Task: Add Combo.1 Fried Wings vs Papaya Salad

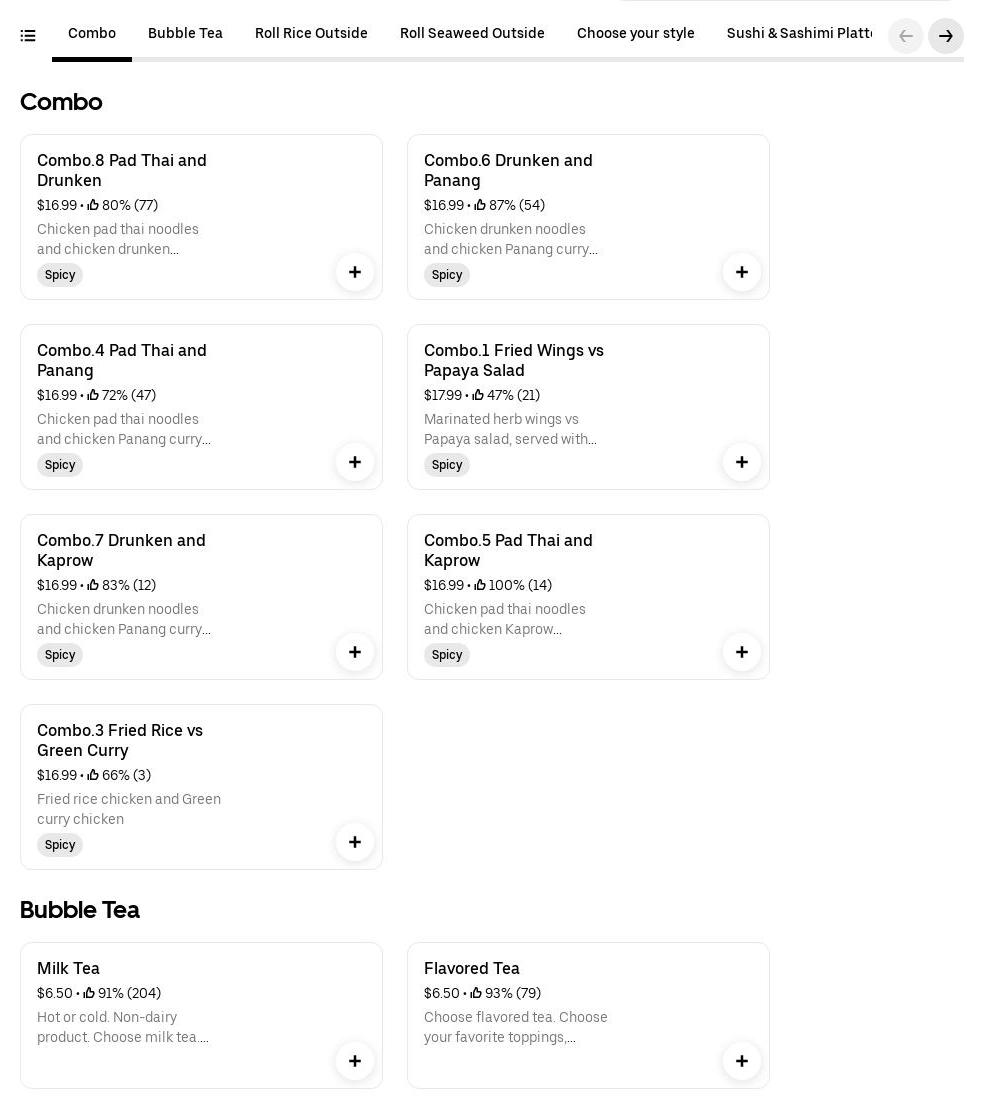Action: click(x=742, y=462)
